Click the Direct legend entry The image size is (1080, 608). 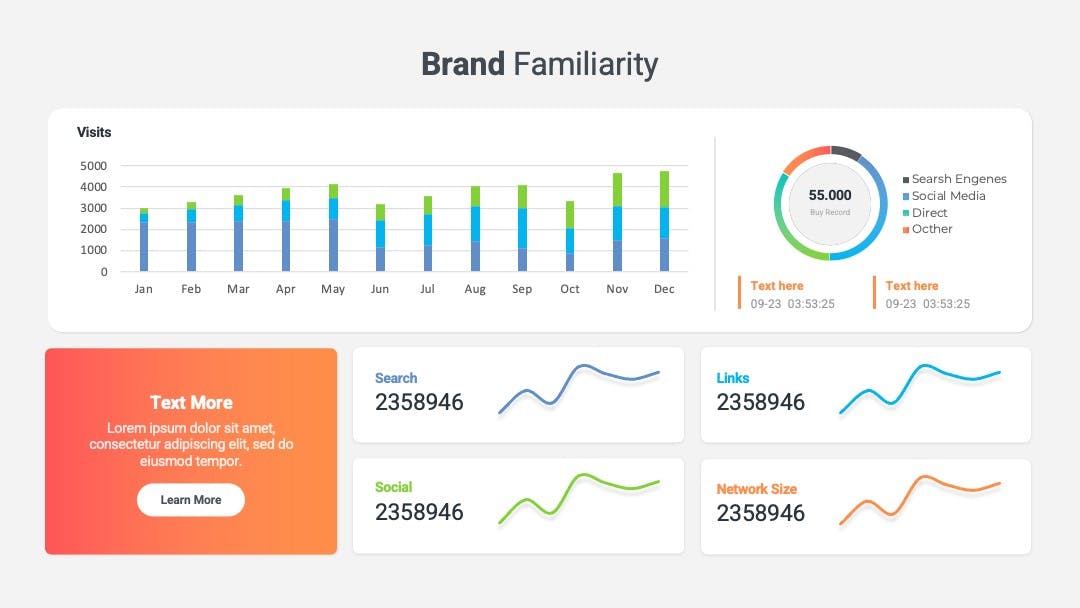(x=929, y=213)
